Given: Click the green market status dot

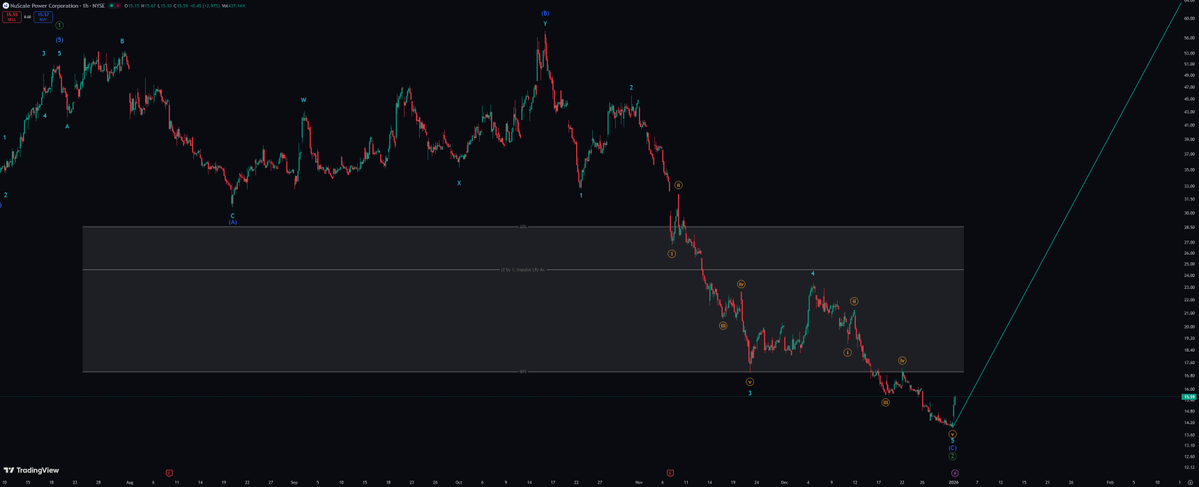Looking at the screenshot, I should pyautogui.click(x=112, y=5).
